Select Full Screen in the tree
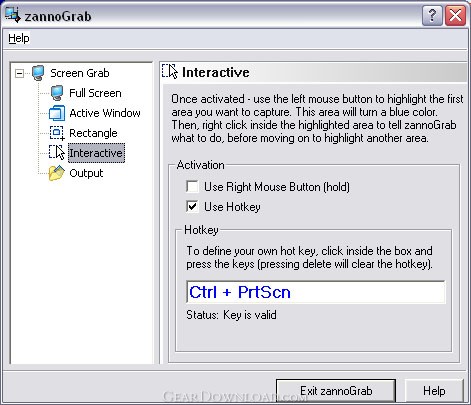The width and height of the screenshot is (471, 405). (95, 93)
